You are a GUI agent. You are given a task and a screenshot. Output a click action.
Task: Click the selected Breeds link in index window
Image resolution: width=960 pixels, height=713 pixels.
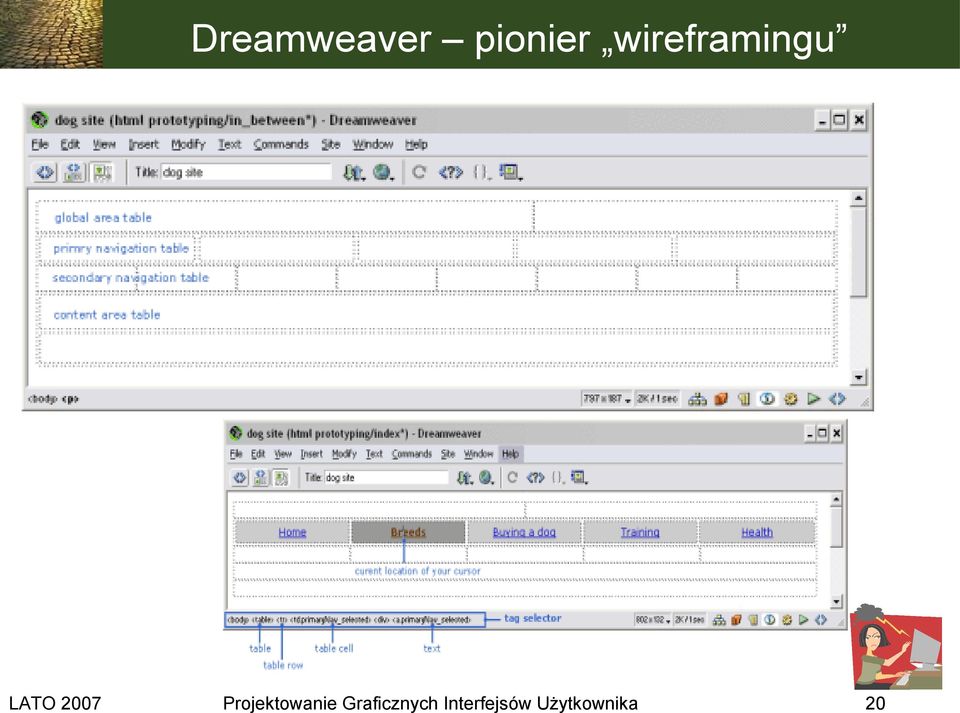pyautogui.click(x=408, y=532)
